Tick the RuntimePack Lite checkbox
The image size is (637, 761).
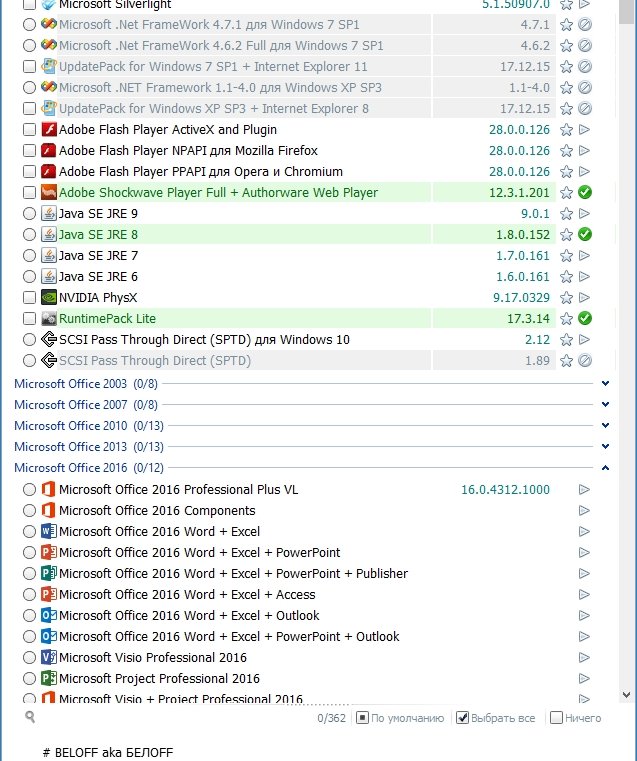pyautogui.click(x=30, y=318)
